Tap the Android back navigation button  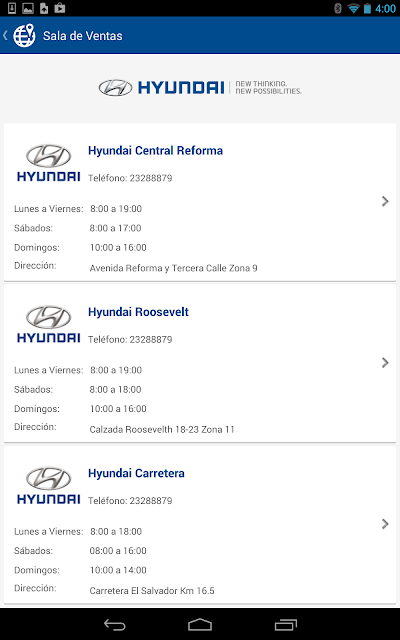[x=115, y=624]
